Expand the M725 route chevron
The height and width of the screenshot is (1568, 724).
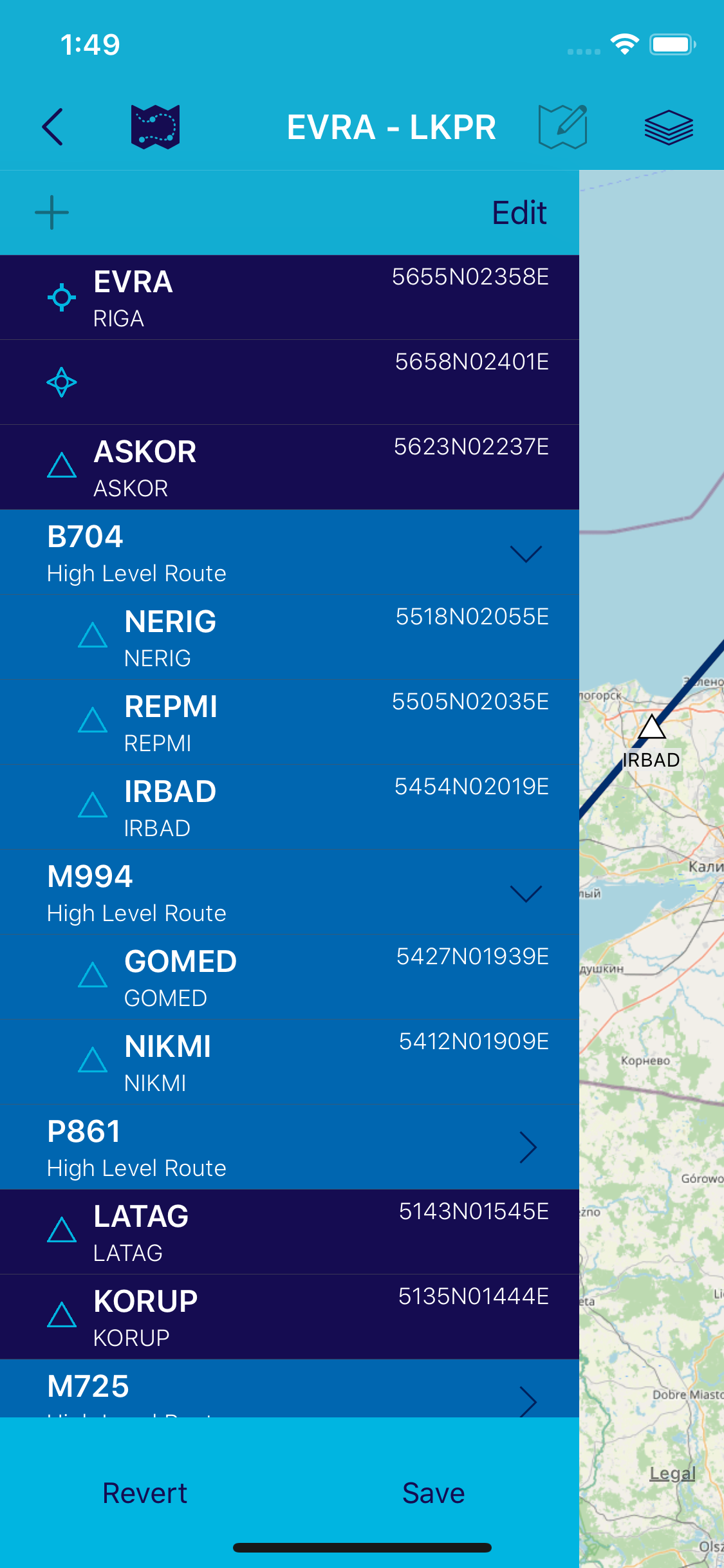pos(528,1401)
